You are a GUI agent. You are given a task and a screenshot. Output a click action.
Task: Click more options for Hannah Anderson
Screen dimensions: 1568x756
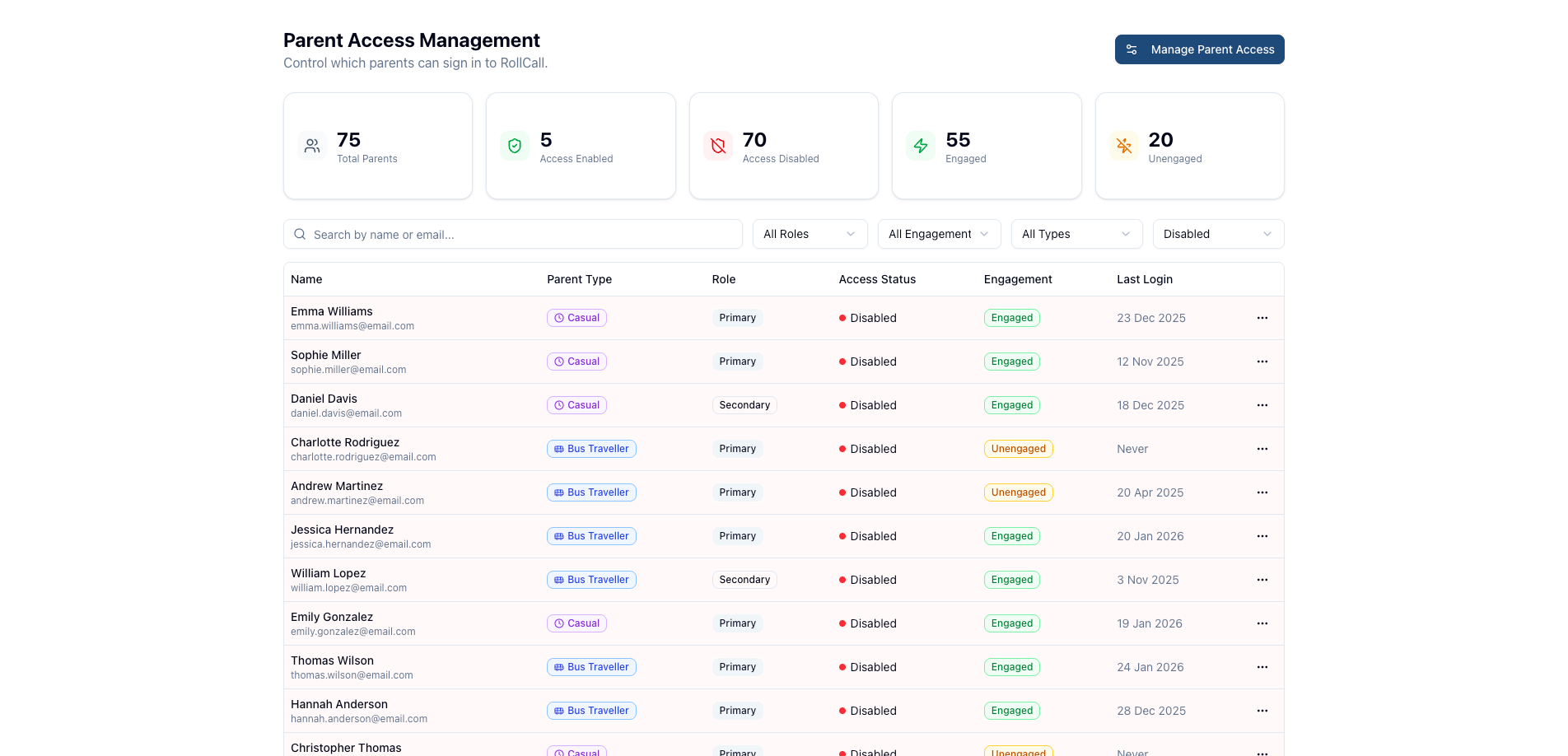pos(1262,711)
